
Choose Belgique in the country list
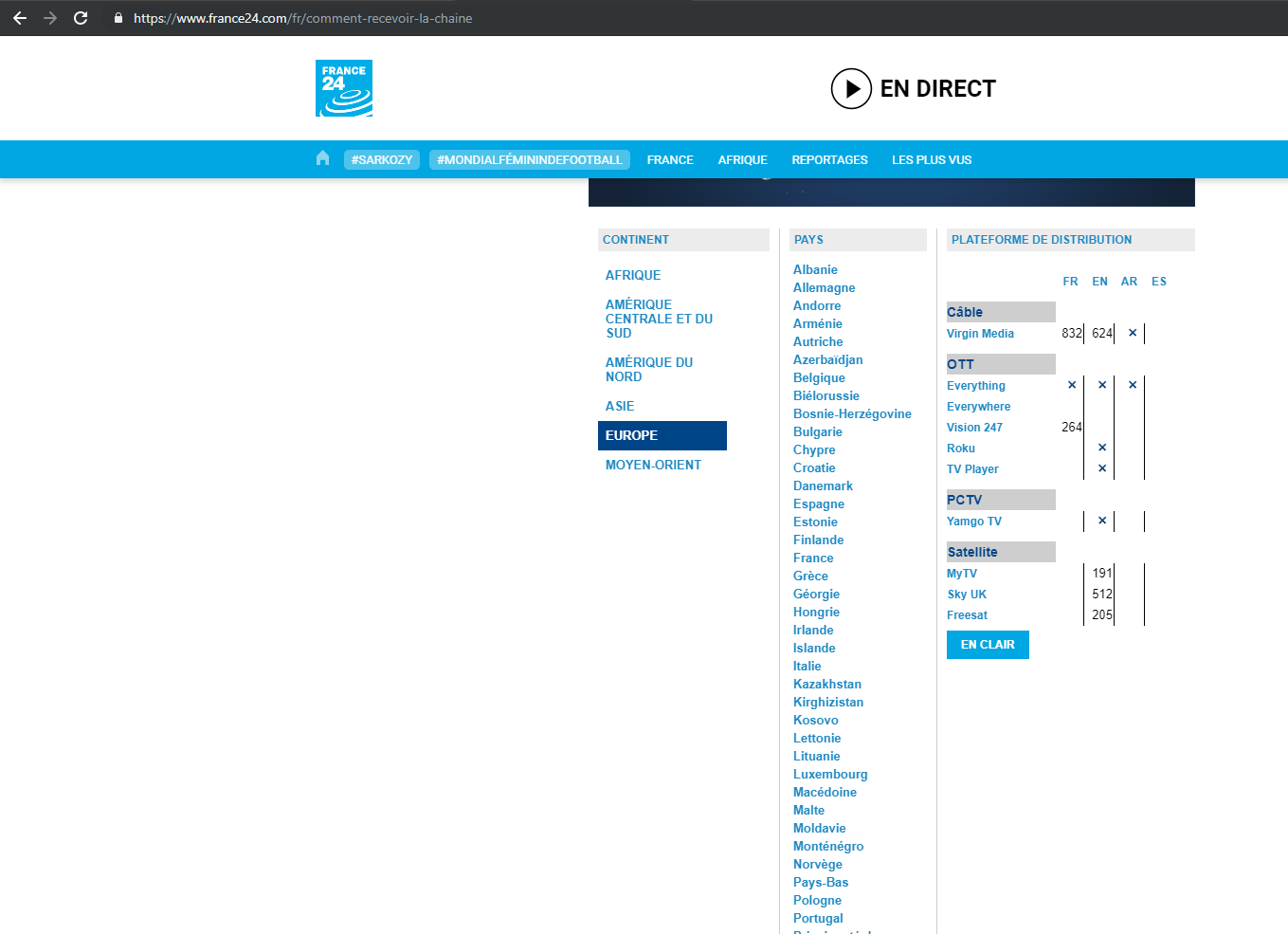click(819, 377)
